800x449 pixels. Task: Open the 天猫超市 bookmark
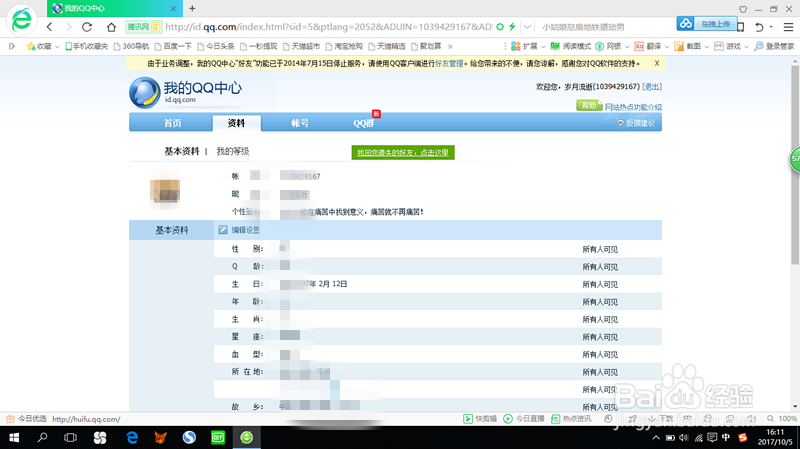pyautogui.click(x=301, y=46)
